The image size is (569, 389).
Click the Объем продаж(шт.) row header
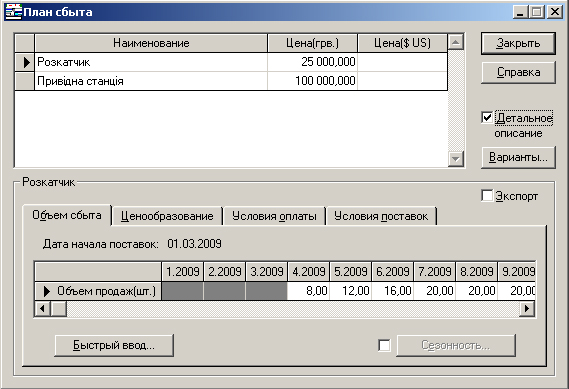[x=98, y=291]
